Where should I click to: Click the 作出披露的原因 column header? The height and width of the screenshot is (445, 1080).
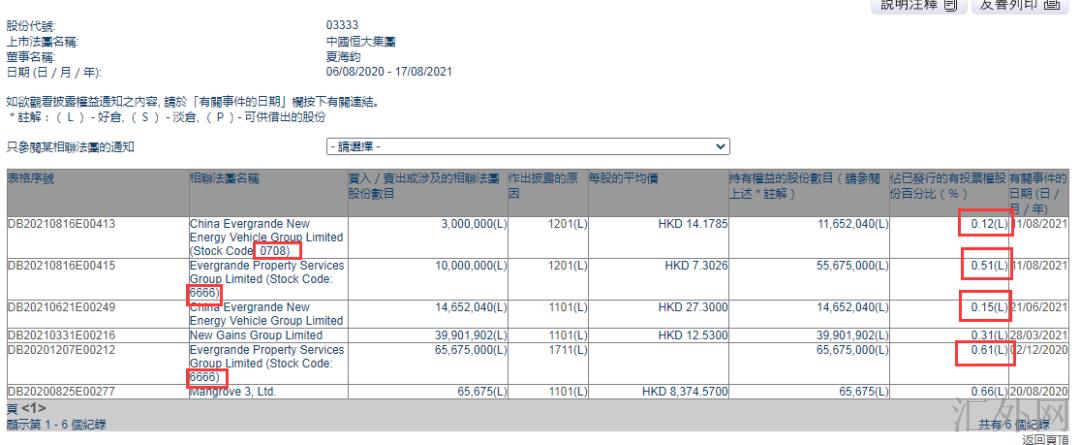[543, 185]
